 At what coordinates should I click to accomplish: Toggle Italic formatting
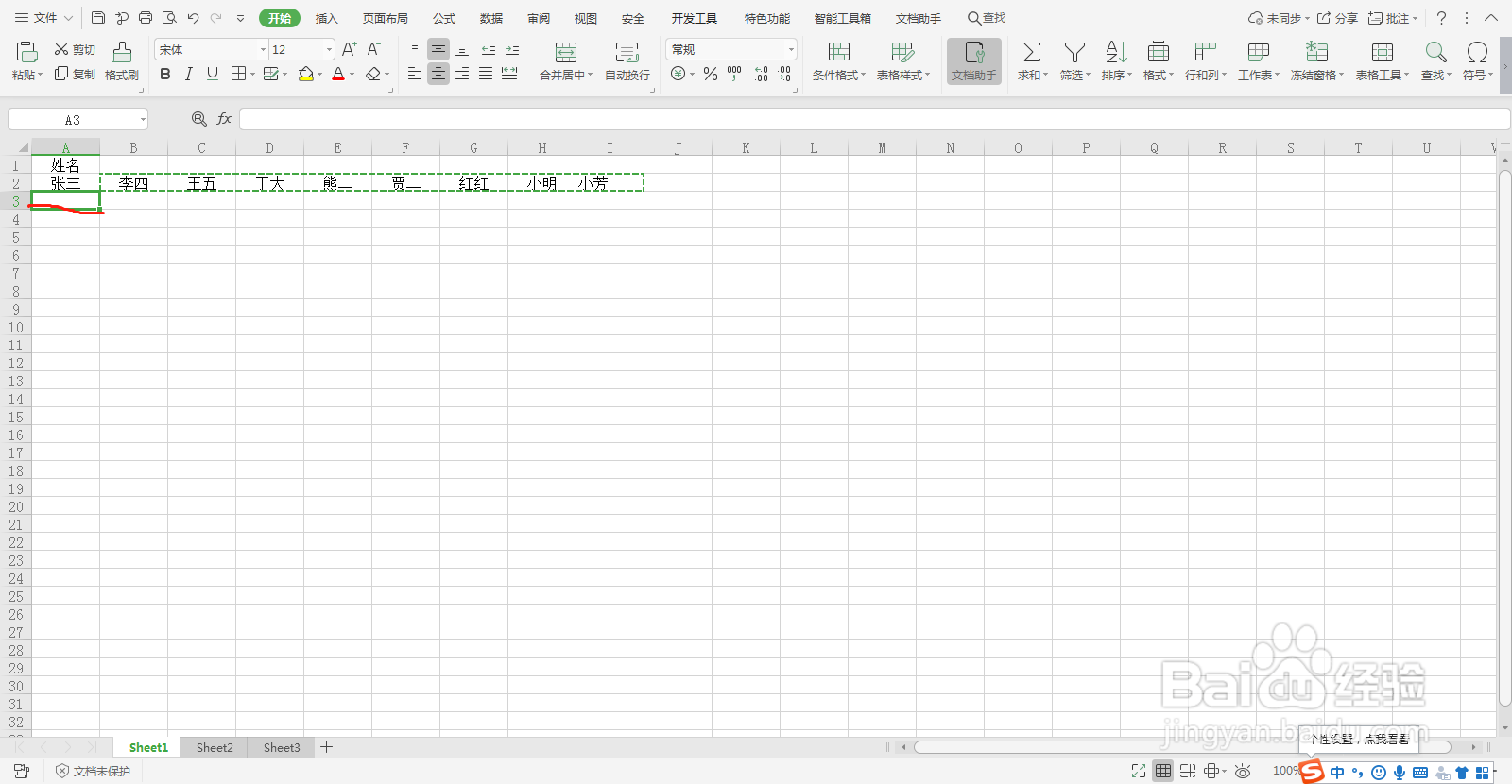(x=189, y=74)
